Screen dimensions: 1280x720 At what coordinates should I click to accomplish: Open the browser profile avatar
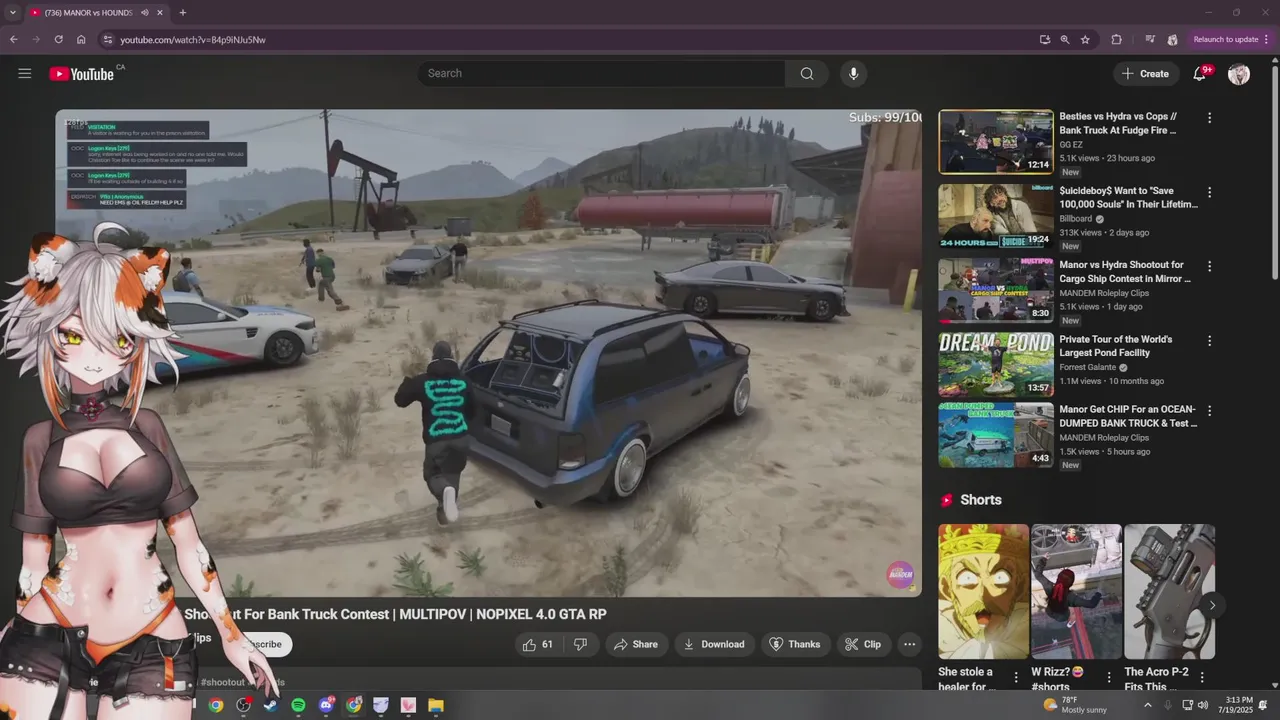coord(1172,39)
